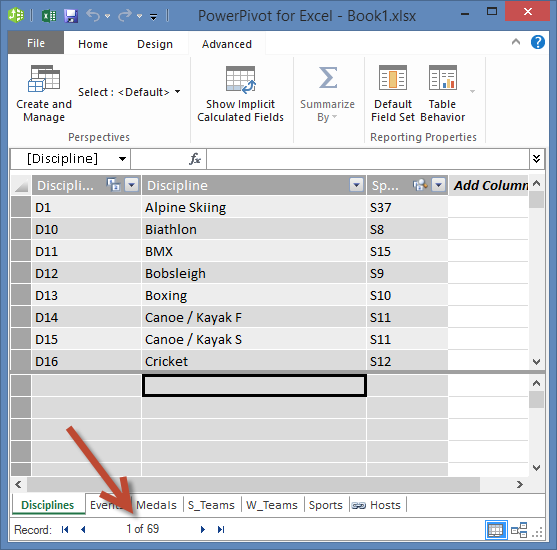Screen dimensions: 557x550
Task: Click relationship icon on DisciplineID header
Action: [x=114, y=185]
